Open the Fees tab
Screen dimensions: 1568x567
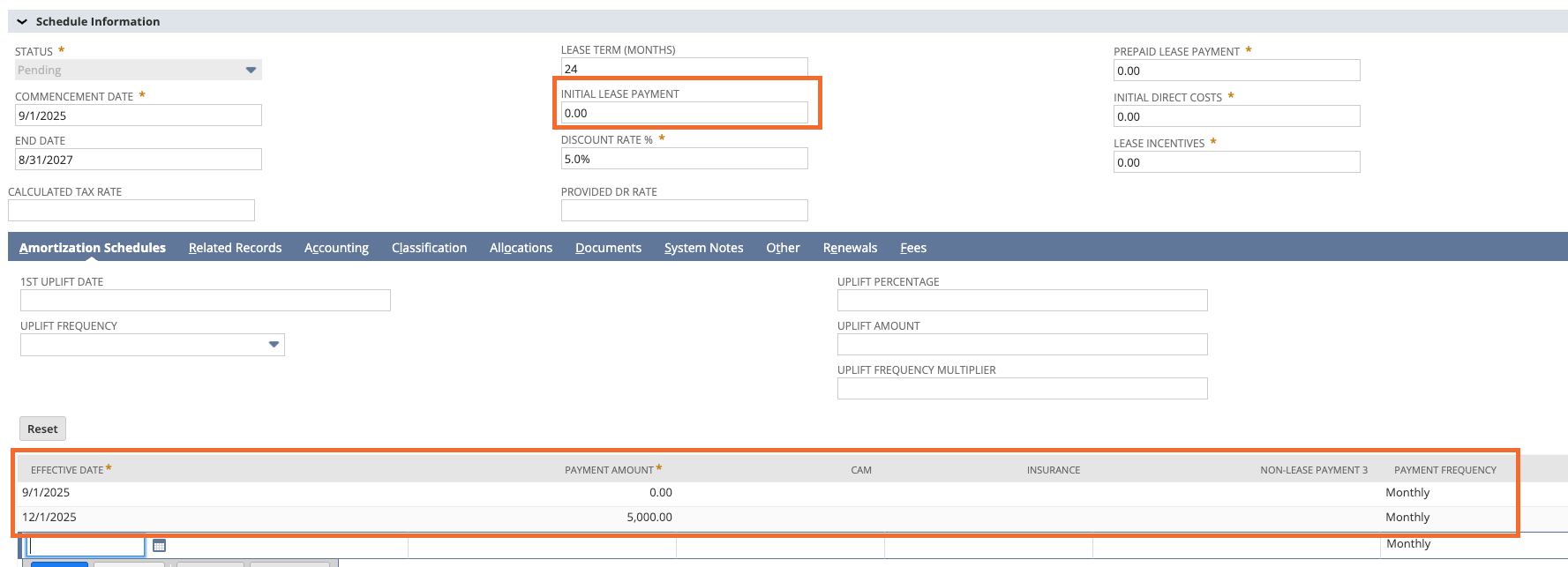pos(912,248)
